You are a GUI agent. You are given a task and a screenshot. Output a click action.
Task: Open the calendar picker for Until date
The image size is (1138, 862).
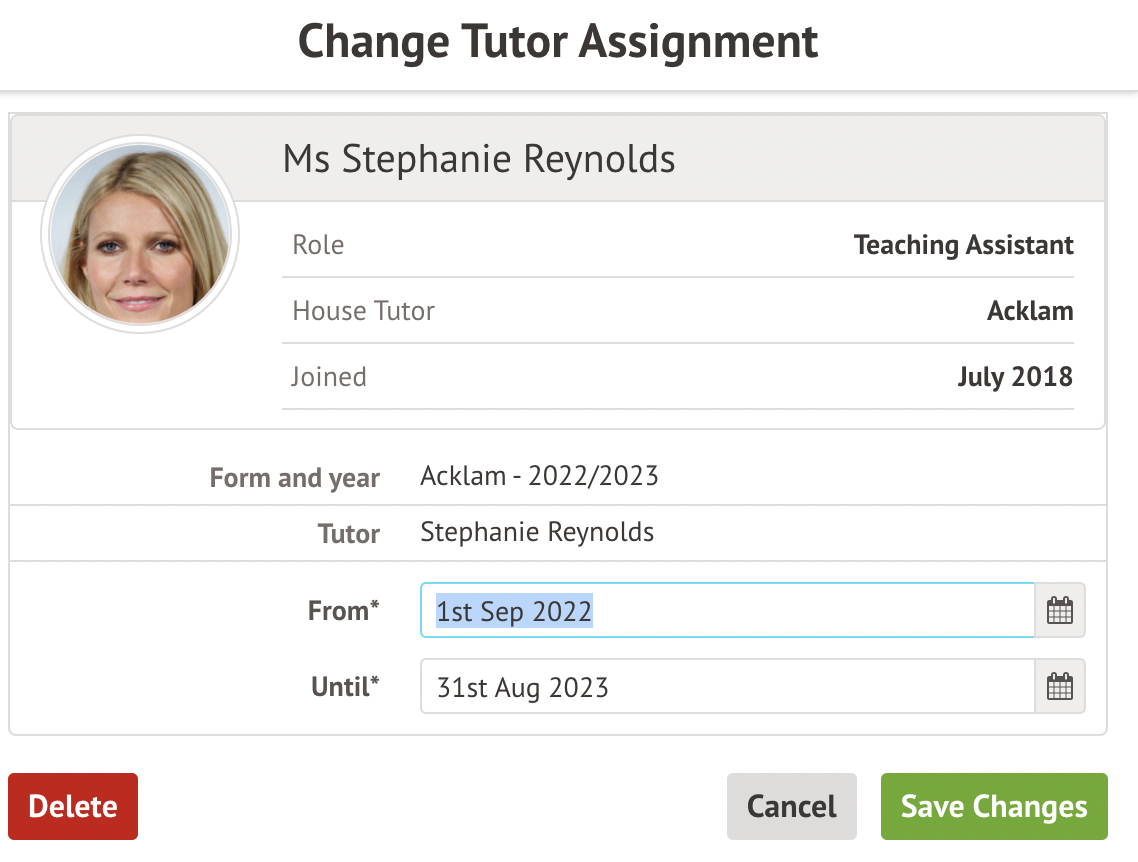1059,687
